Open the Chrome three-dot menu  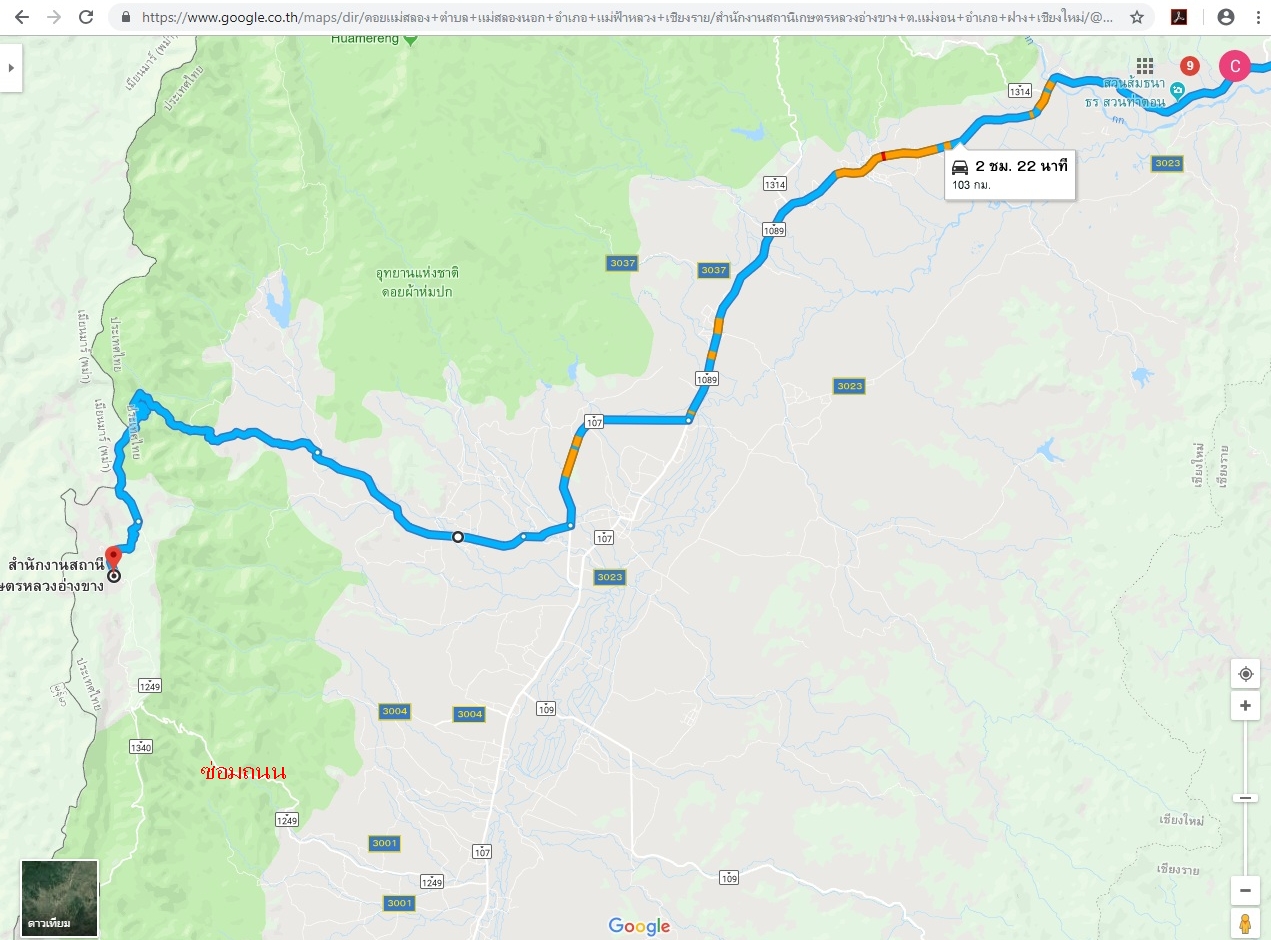tap(1258, 17)
